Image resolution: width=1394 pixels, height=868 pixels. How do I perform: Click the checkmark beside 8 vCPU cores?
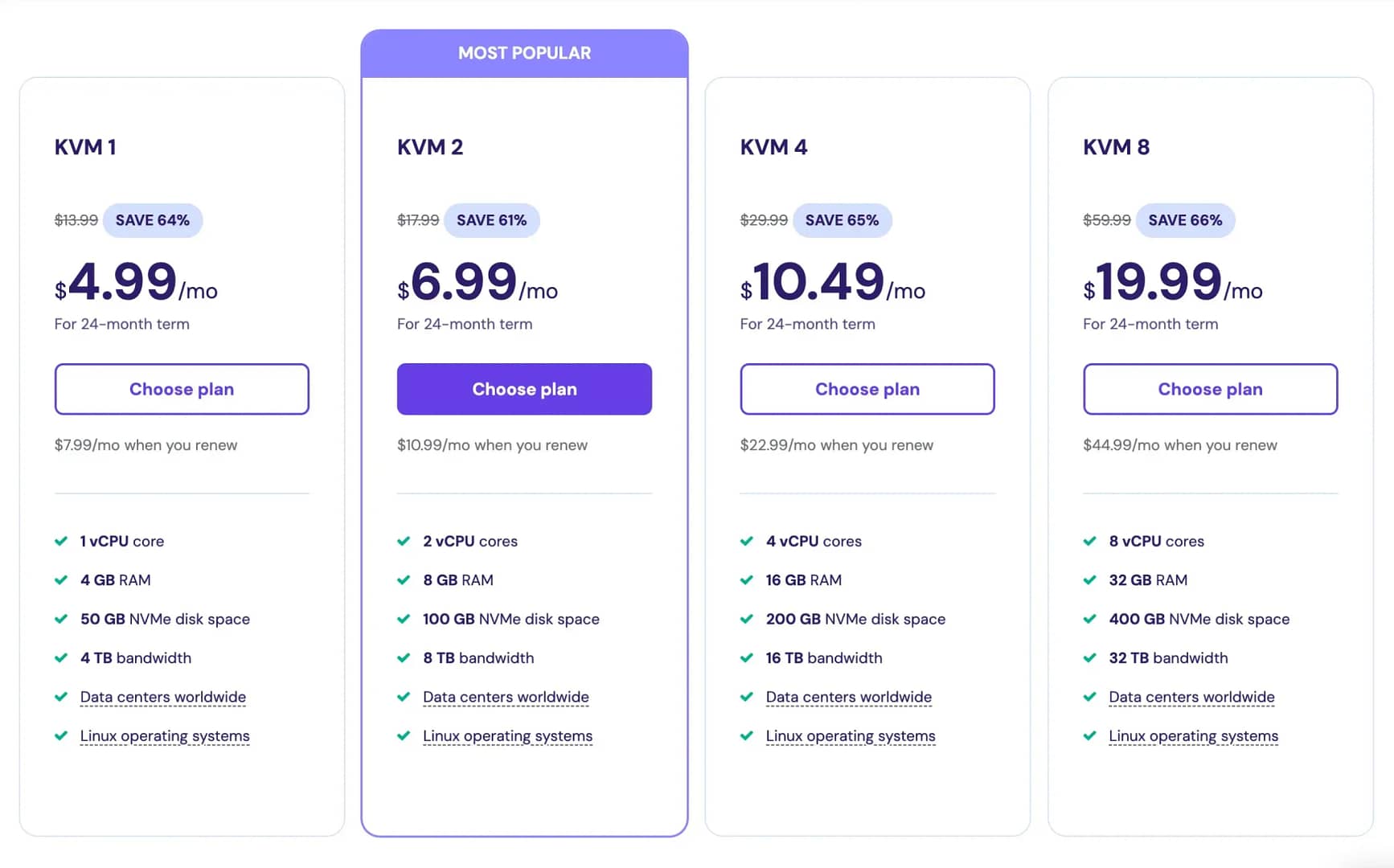coord(1090,541)
